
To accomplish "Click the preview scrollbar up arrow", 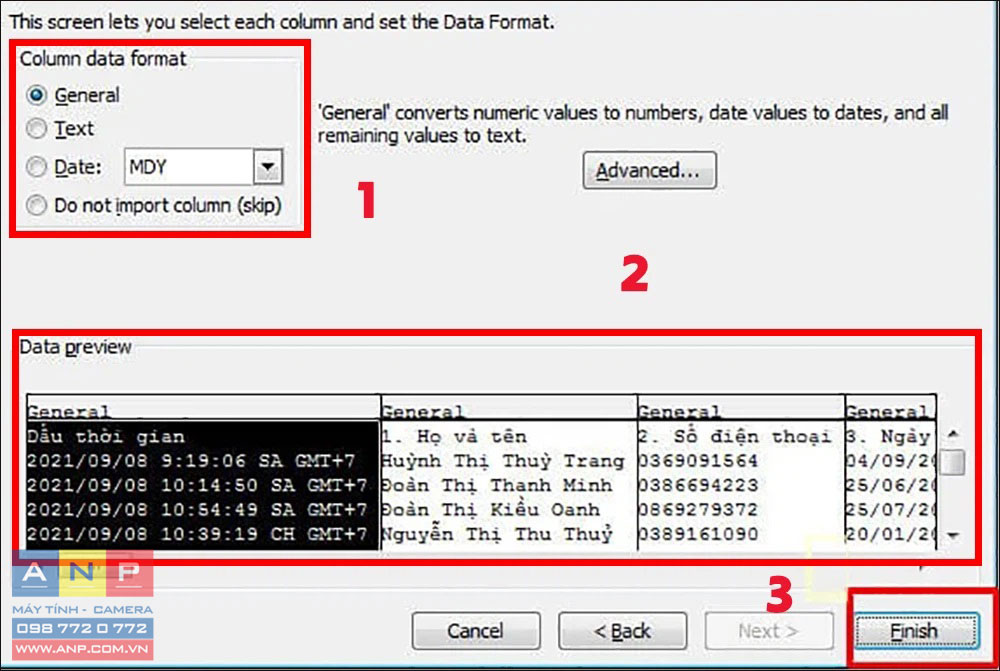I will coord(953,434).
